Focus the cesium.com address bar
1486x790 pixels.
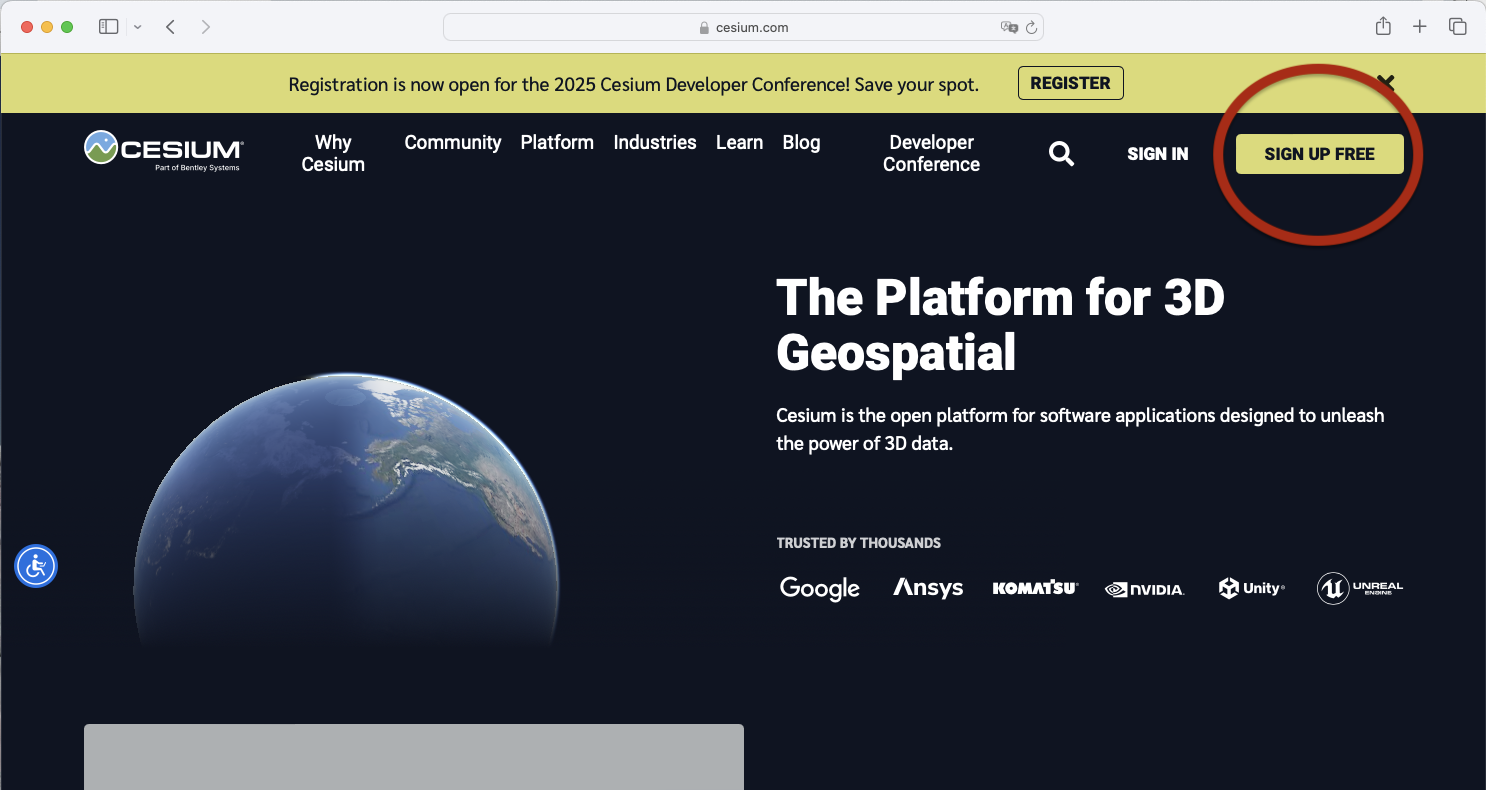coord(743,28)
